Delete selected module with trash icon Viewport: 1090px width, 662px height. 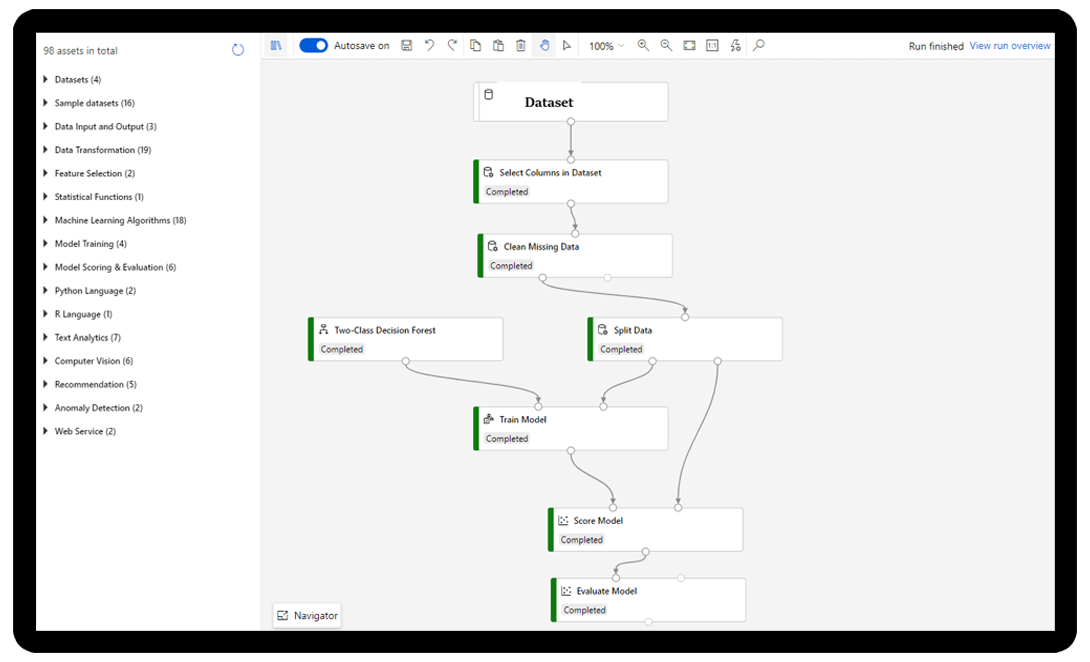tap(520, 46)
